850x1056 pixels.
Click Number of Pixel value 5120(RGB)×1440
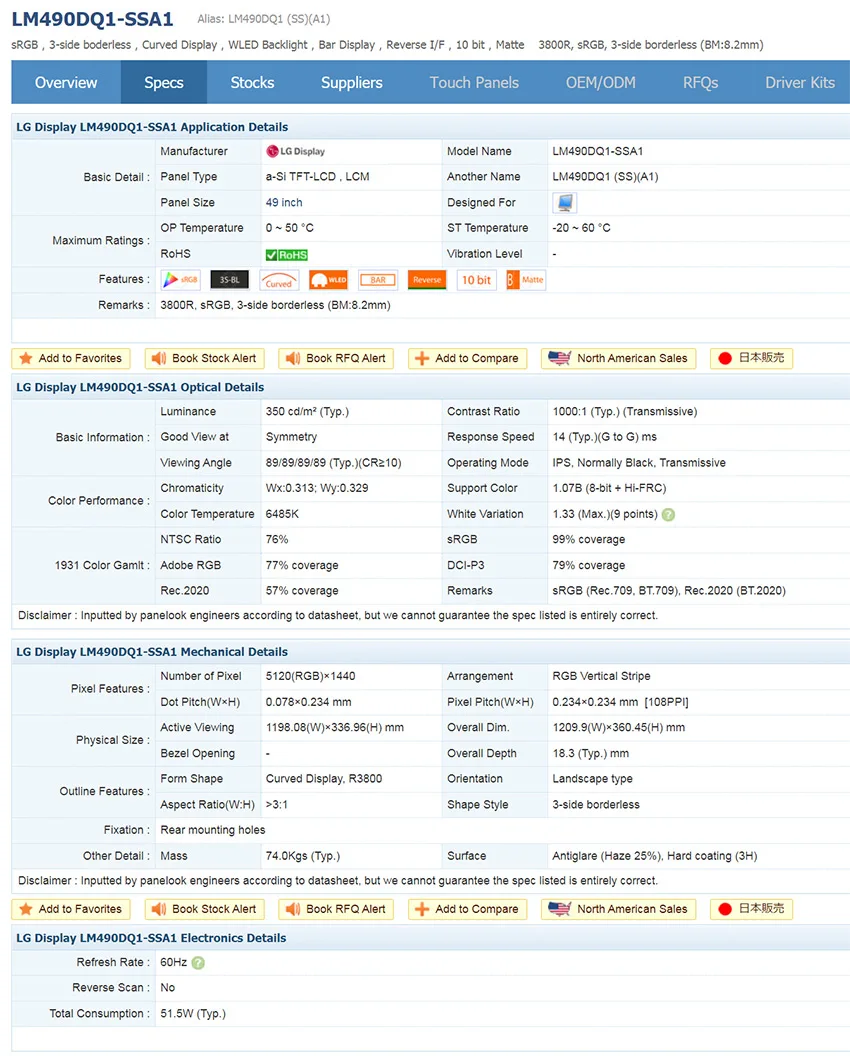click(x=310, y=676)
